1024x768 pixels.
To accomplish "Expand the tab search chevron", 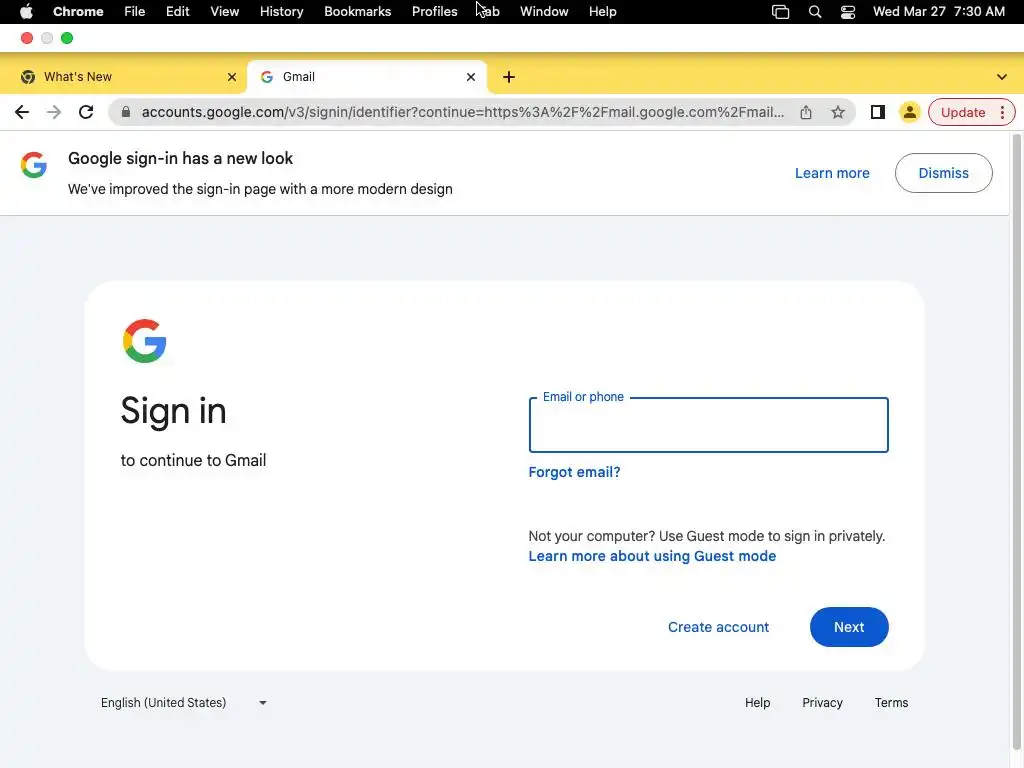I will [1002, 77].
